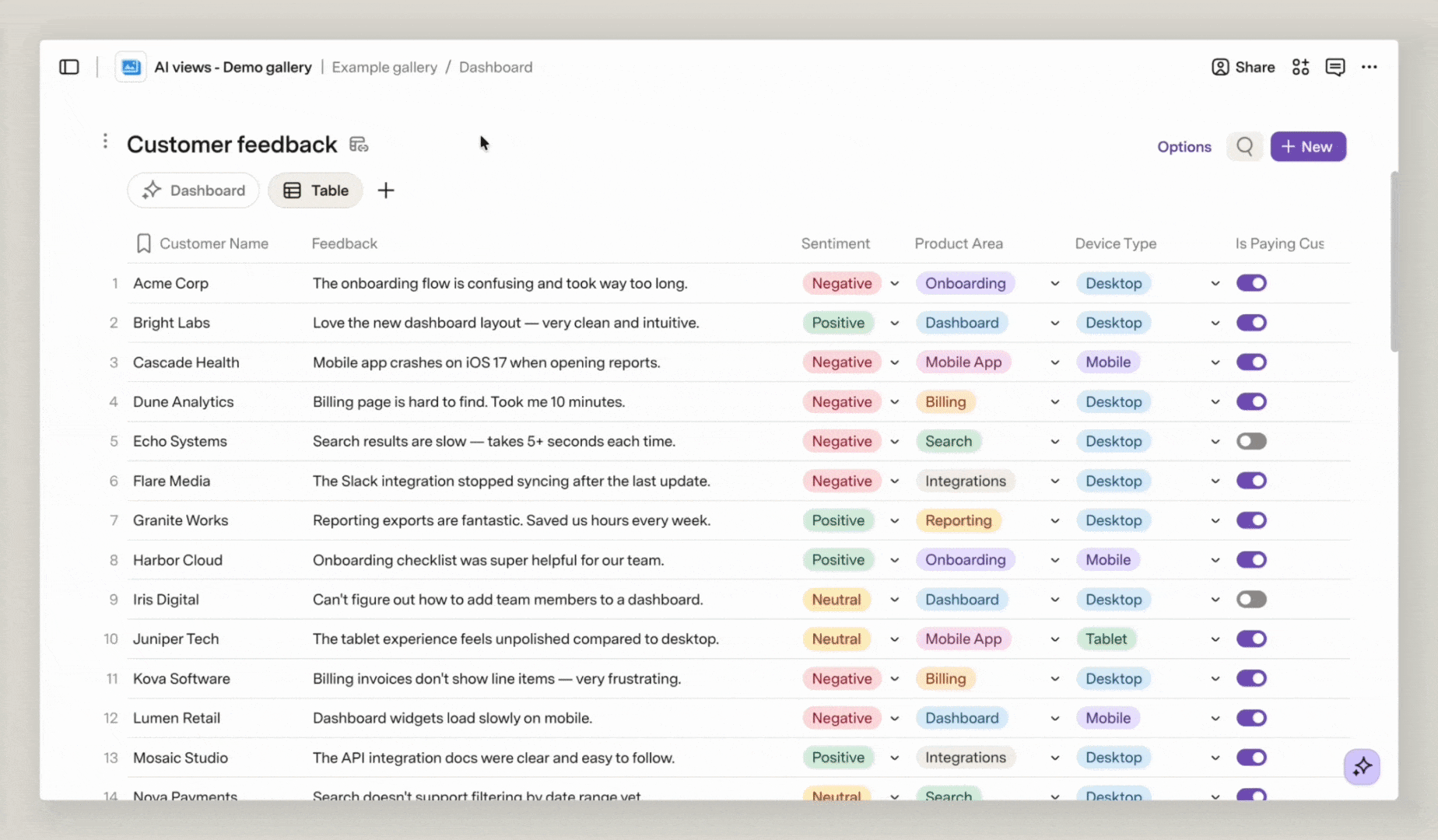The image size is (1438, 840).
Task: Click the Tablet tag for Juniper Tech
Action: [1107, 639]
